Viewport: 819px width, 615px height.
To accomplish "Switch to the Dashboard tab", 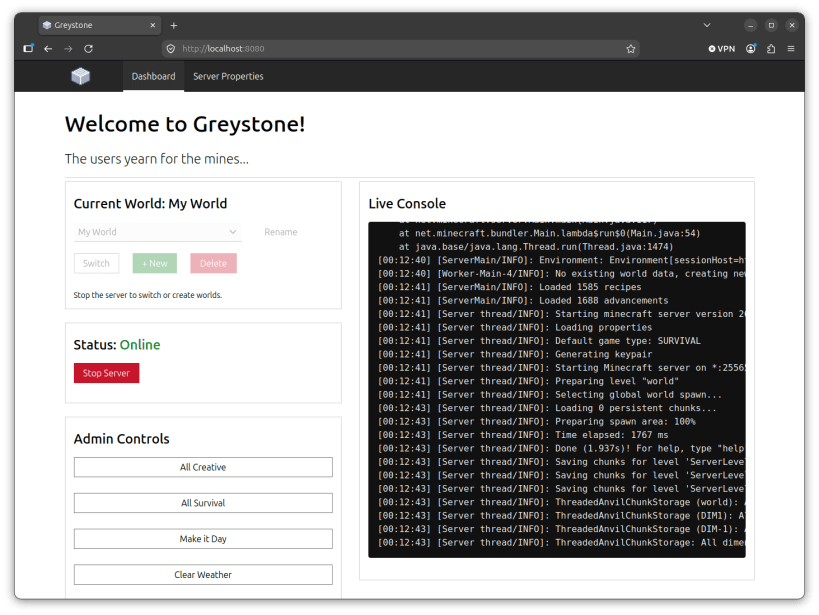I will [x=154, y=76].
